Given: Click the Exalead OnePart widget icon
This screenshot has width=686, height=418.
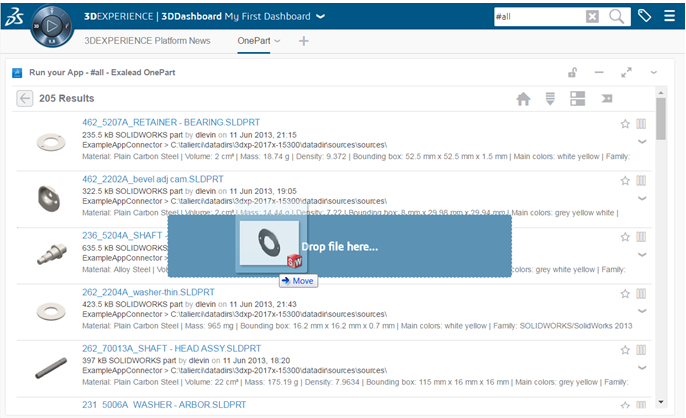Looking at the screenshot, I should 17,73.
